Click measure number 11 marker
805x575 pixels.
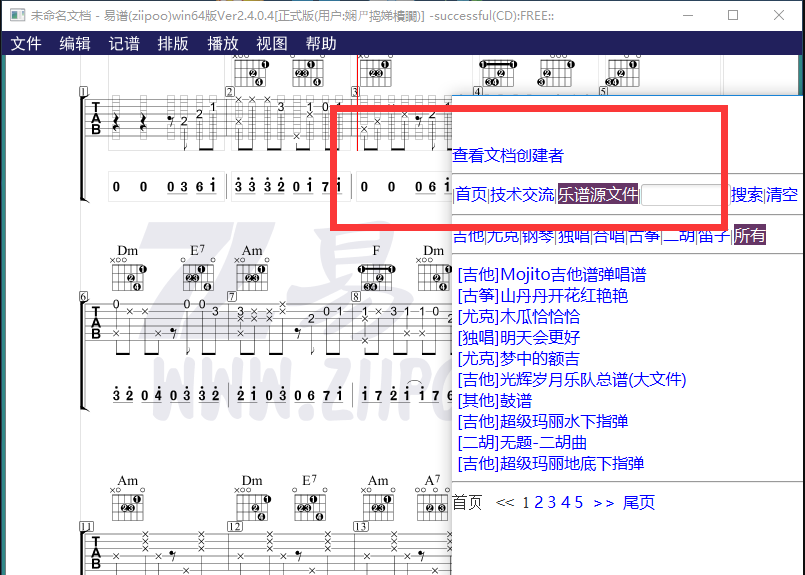[86, 526]
